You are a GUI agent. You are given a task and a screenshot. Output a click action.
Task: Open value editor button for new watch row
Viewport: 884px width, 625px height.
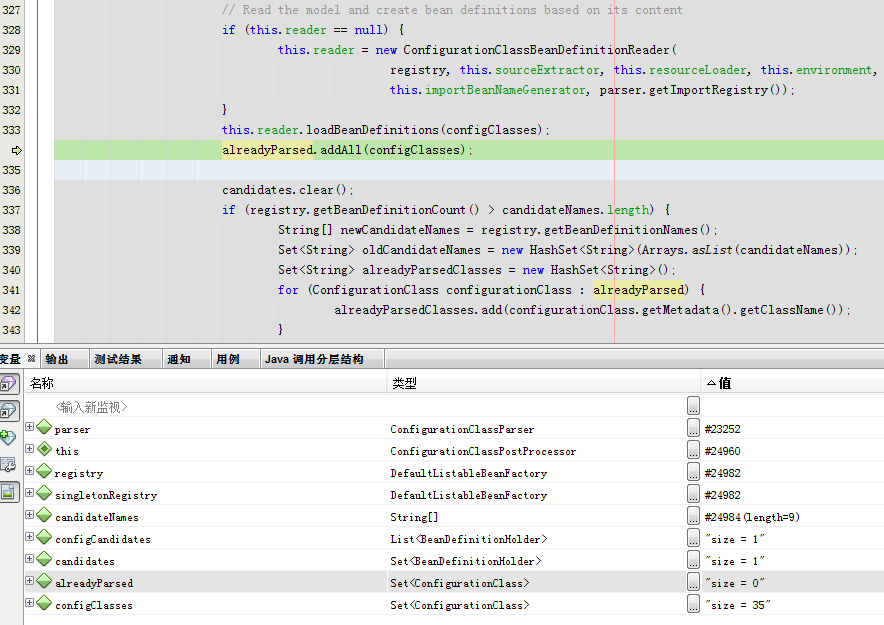click(693, 405)
